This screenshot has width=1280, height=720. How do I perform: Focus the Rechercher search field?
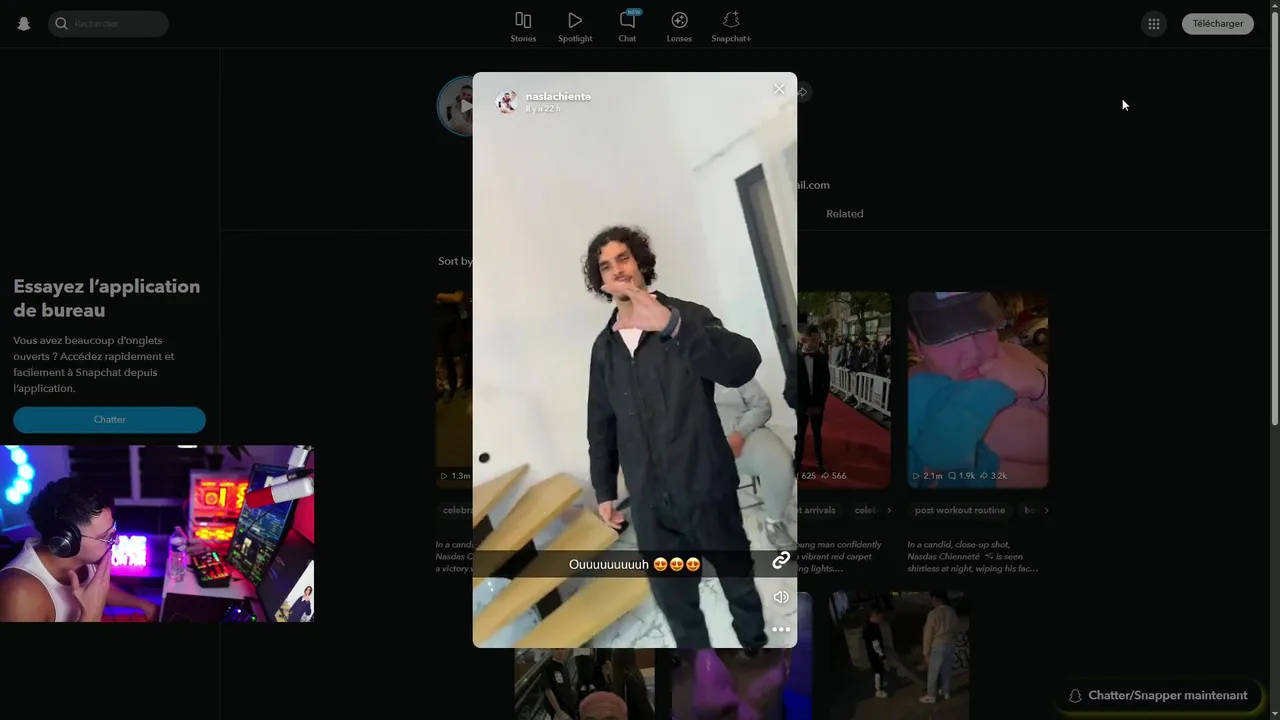coord(108,23)
